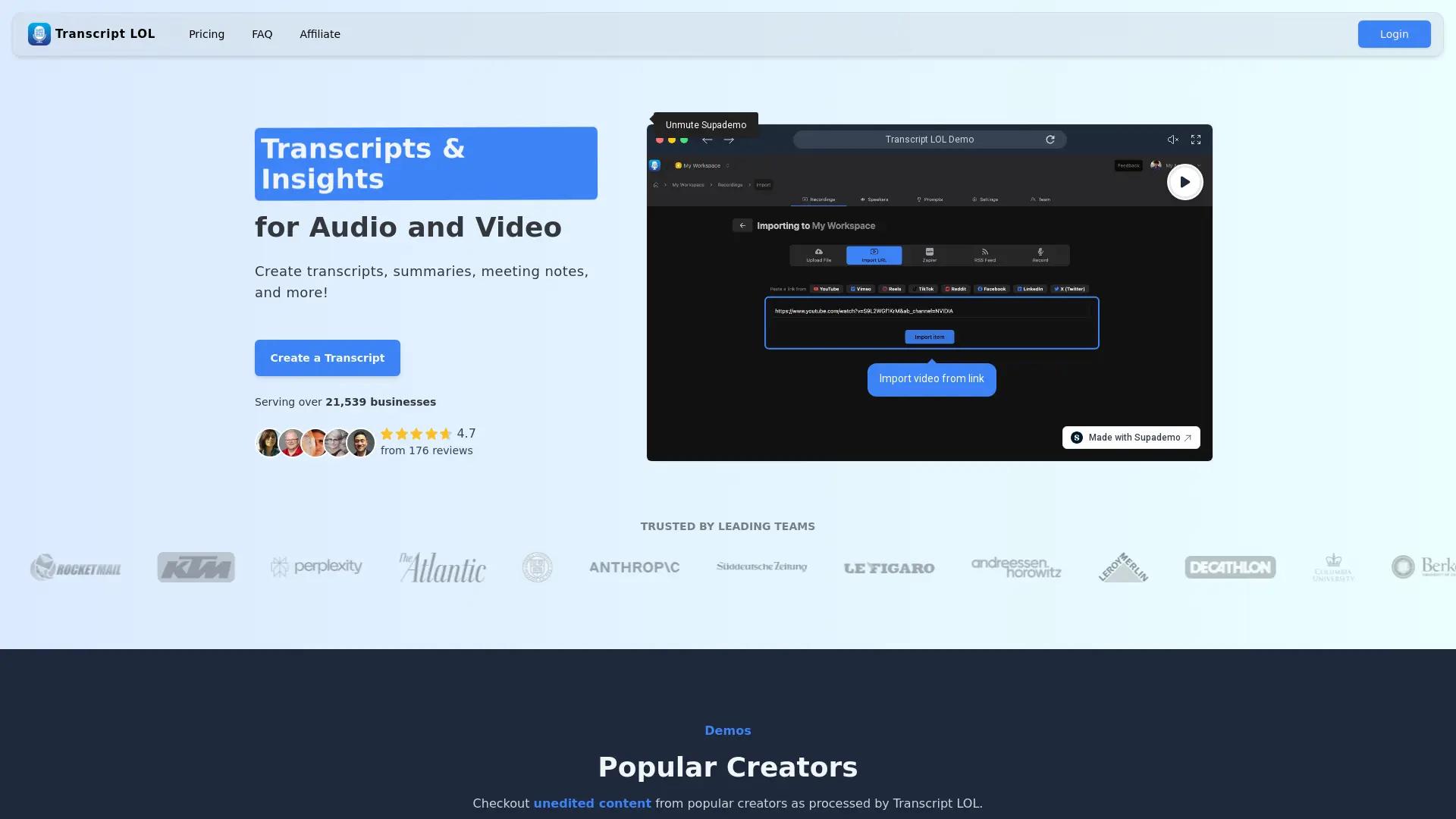
Task: Select the Zapier import option
Action: (929, 256)
